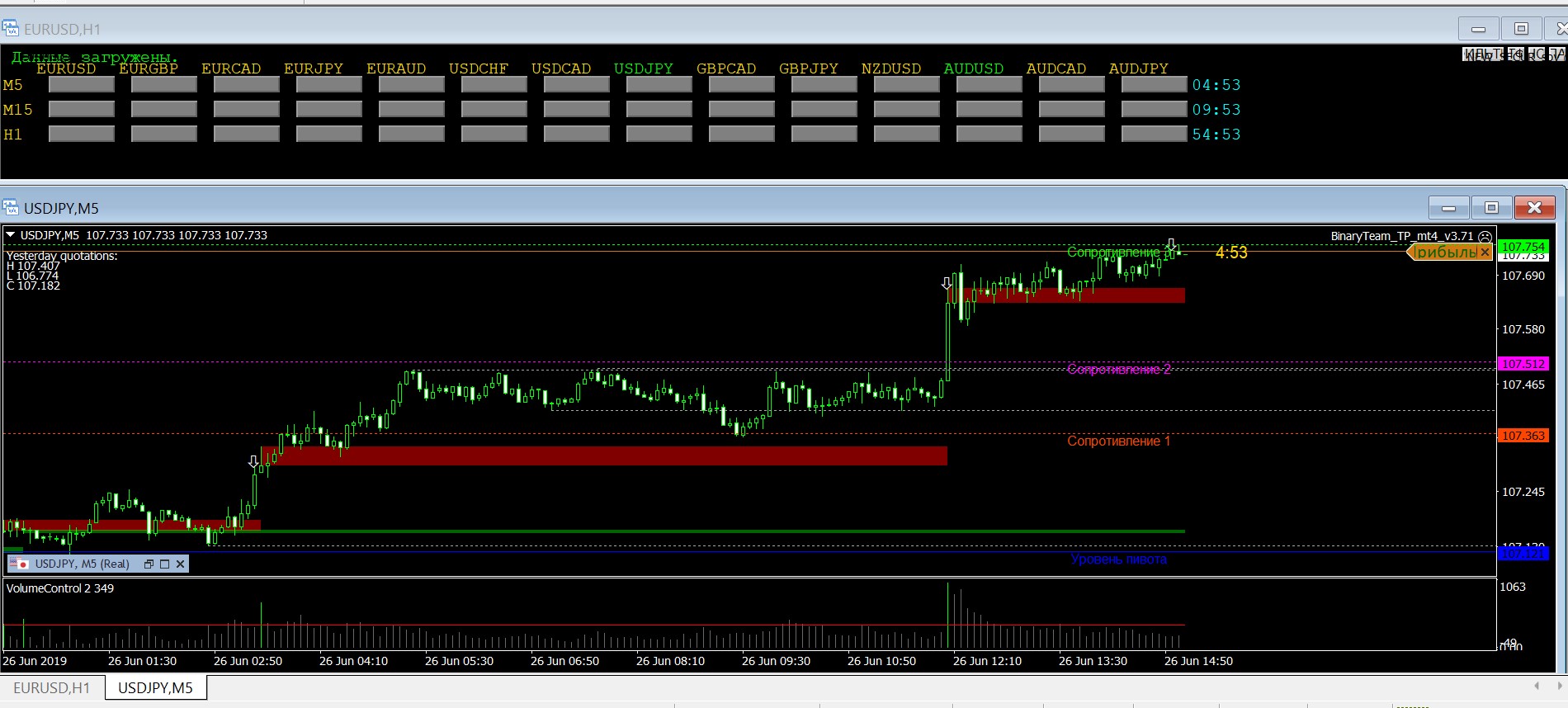Minimize the EURUSD,H1 chart window

[1478, 29]
